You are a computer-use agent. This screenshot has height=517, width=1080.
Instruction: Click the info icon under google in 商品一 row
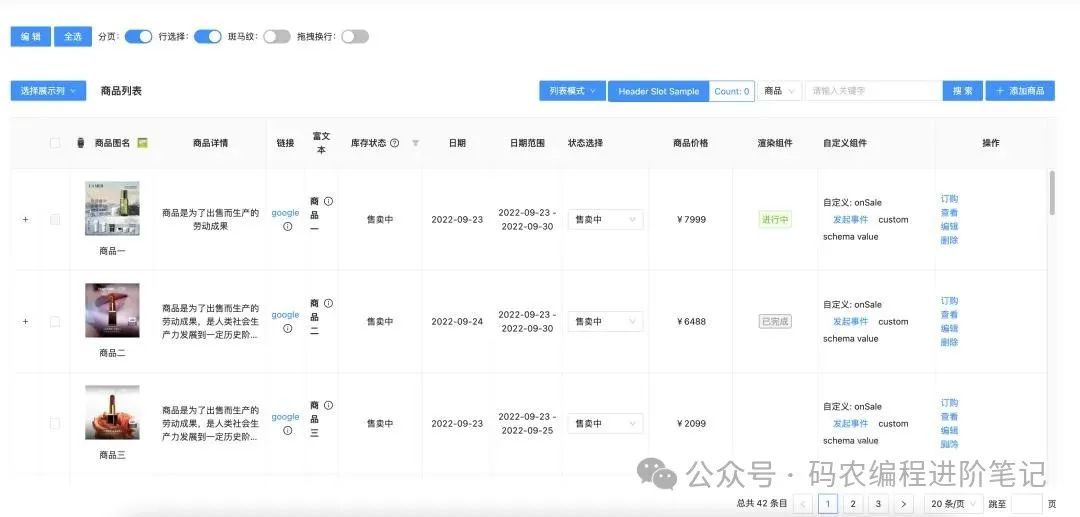[x=287, y=226]
